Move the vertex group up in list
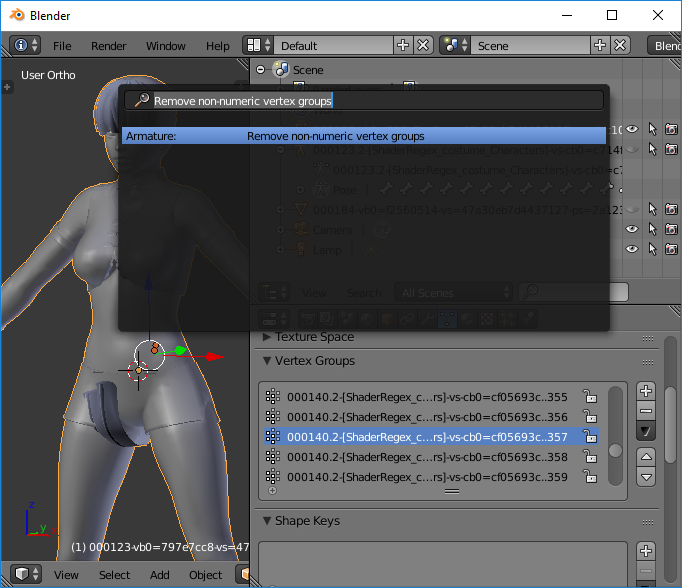682x588 pixels. point(646,457)
